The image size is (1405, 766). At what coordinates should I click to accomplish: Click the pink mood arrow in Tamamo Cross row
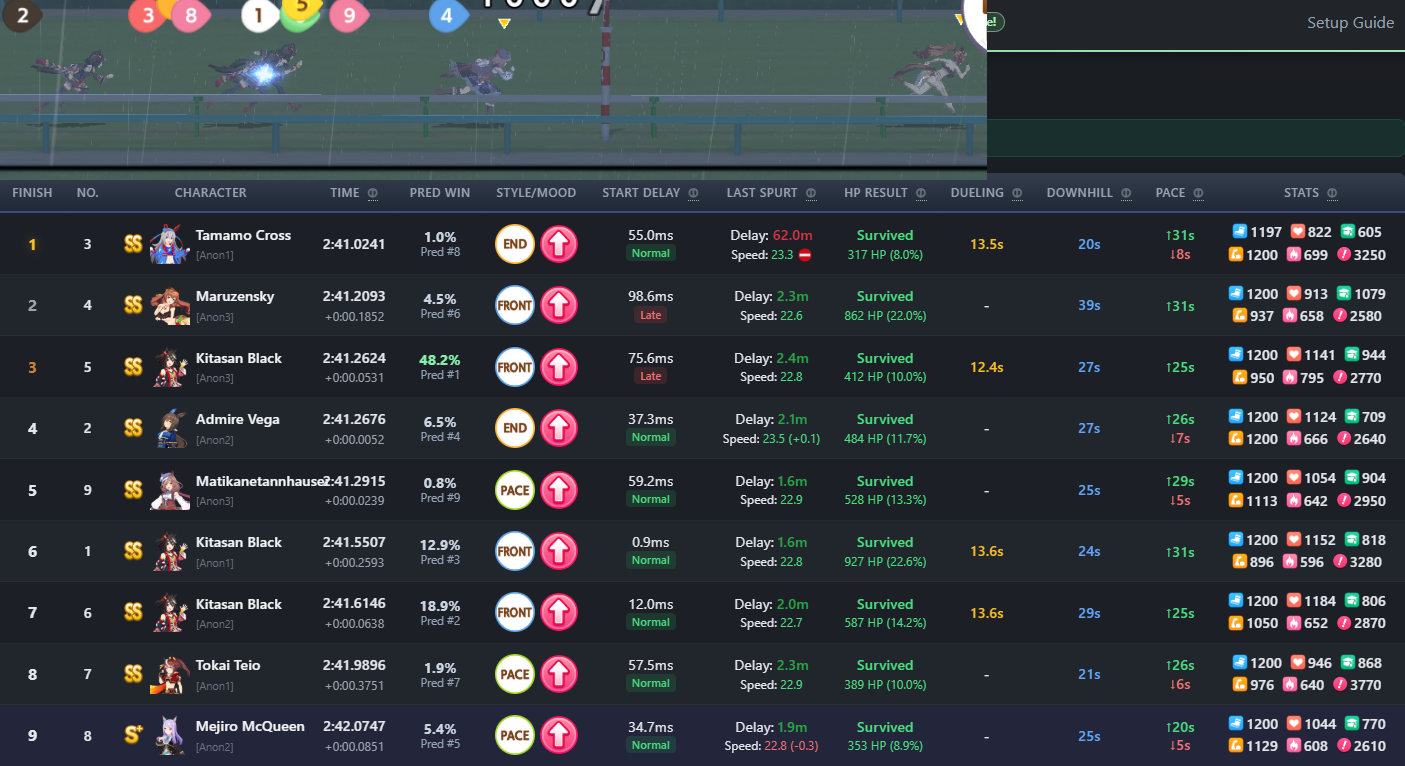pyautogui.click(x=559, y=244)
